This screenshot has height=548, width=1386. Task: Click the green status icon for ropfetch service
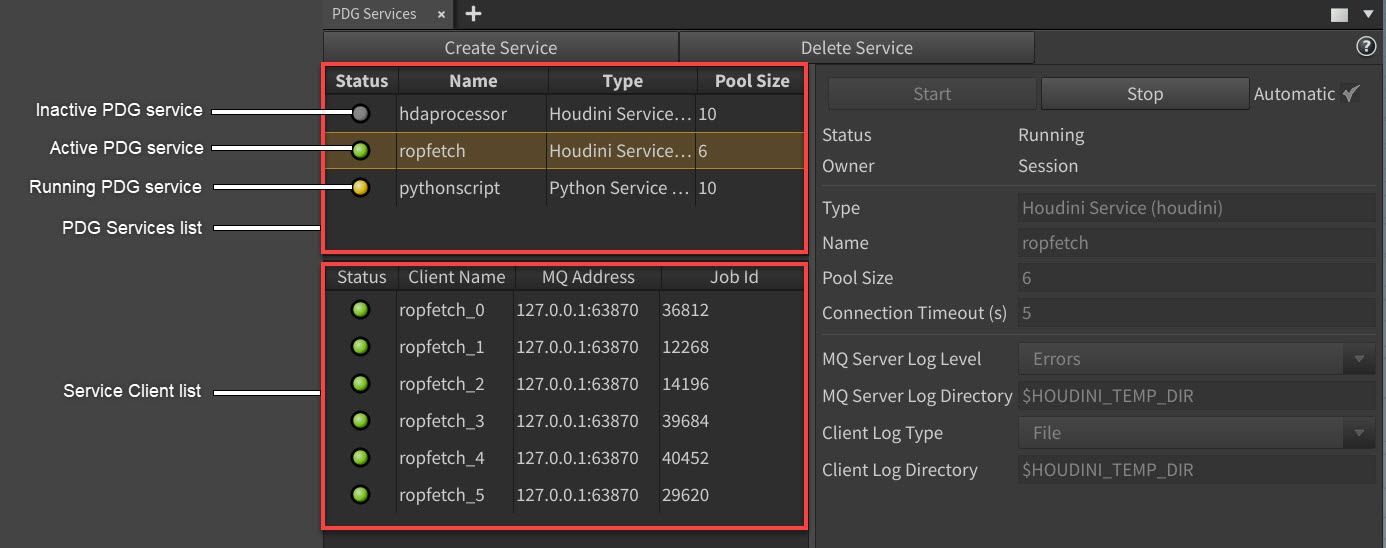[361, 151]
